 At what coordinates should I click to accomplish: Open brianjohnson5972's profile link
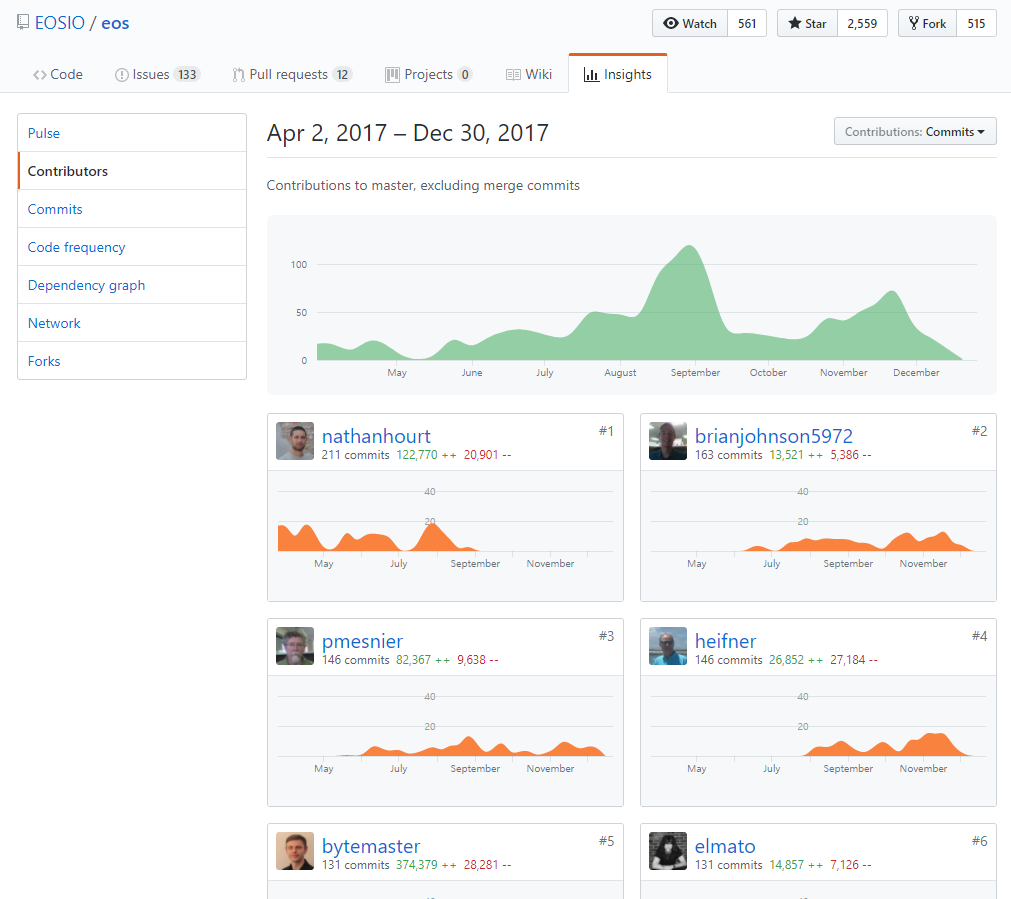(x=774, y=436)
